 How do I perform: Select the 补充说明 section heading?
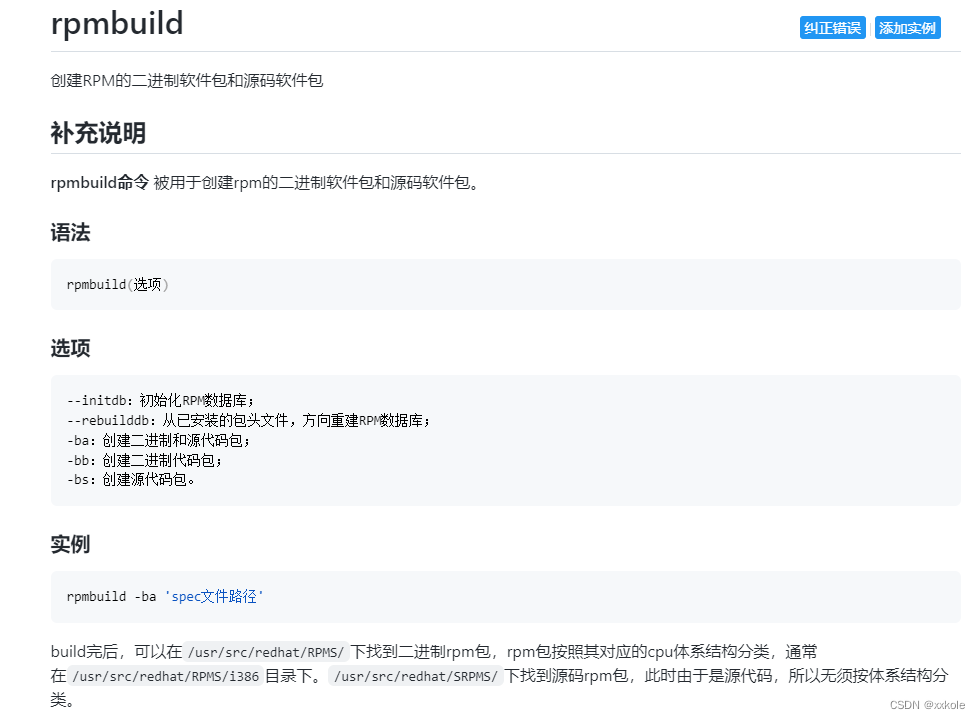(98, 132)
